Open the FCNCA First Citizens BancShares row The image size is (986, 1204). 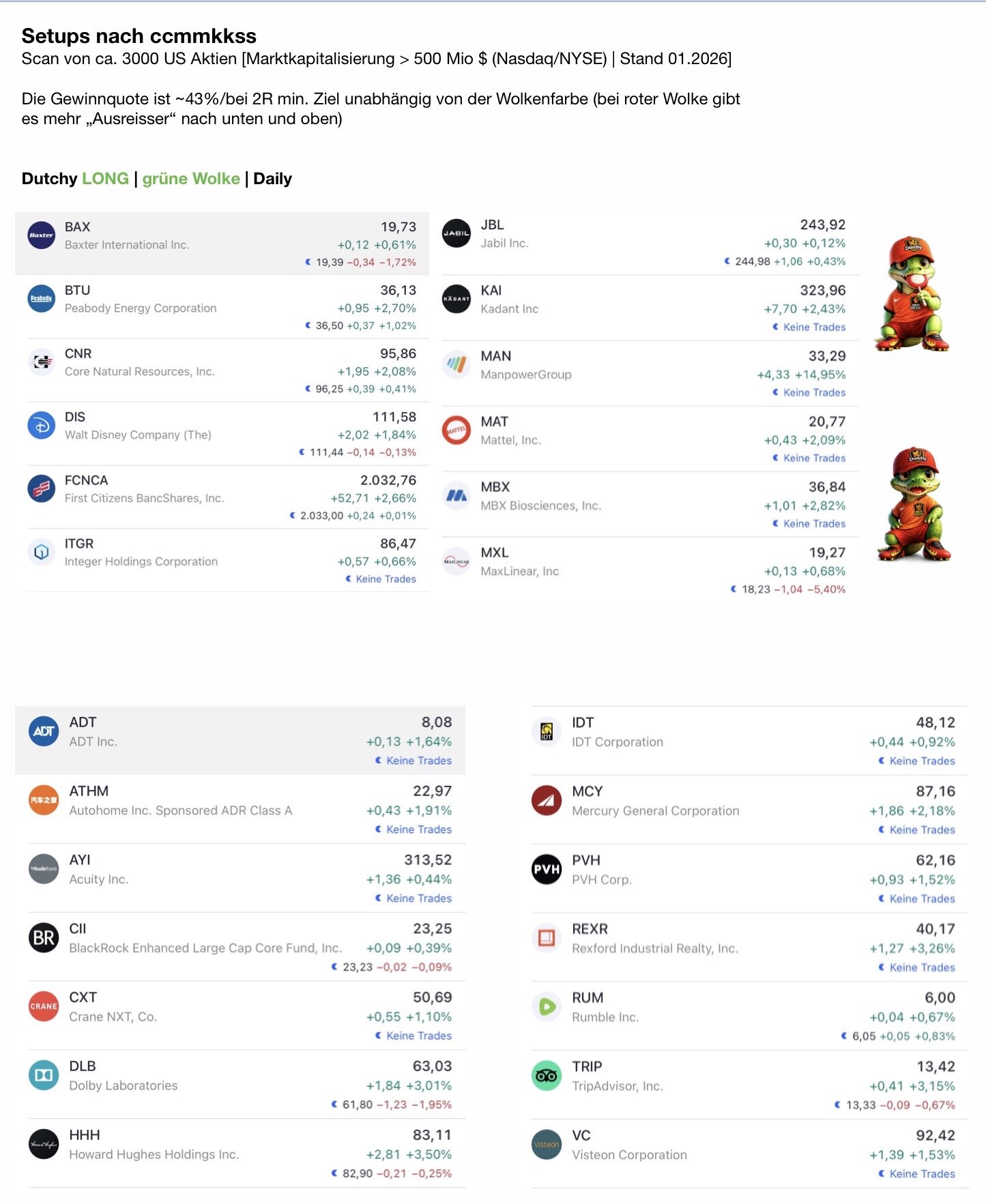point(225,497)
